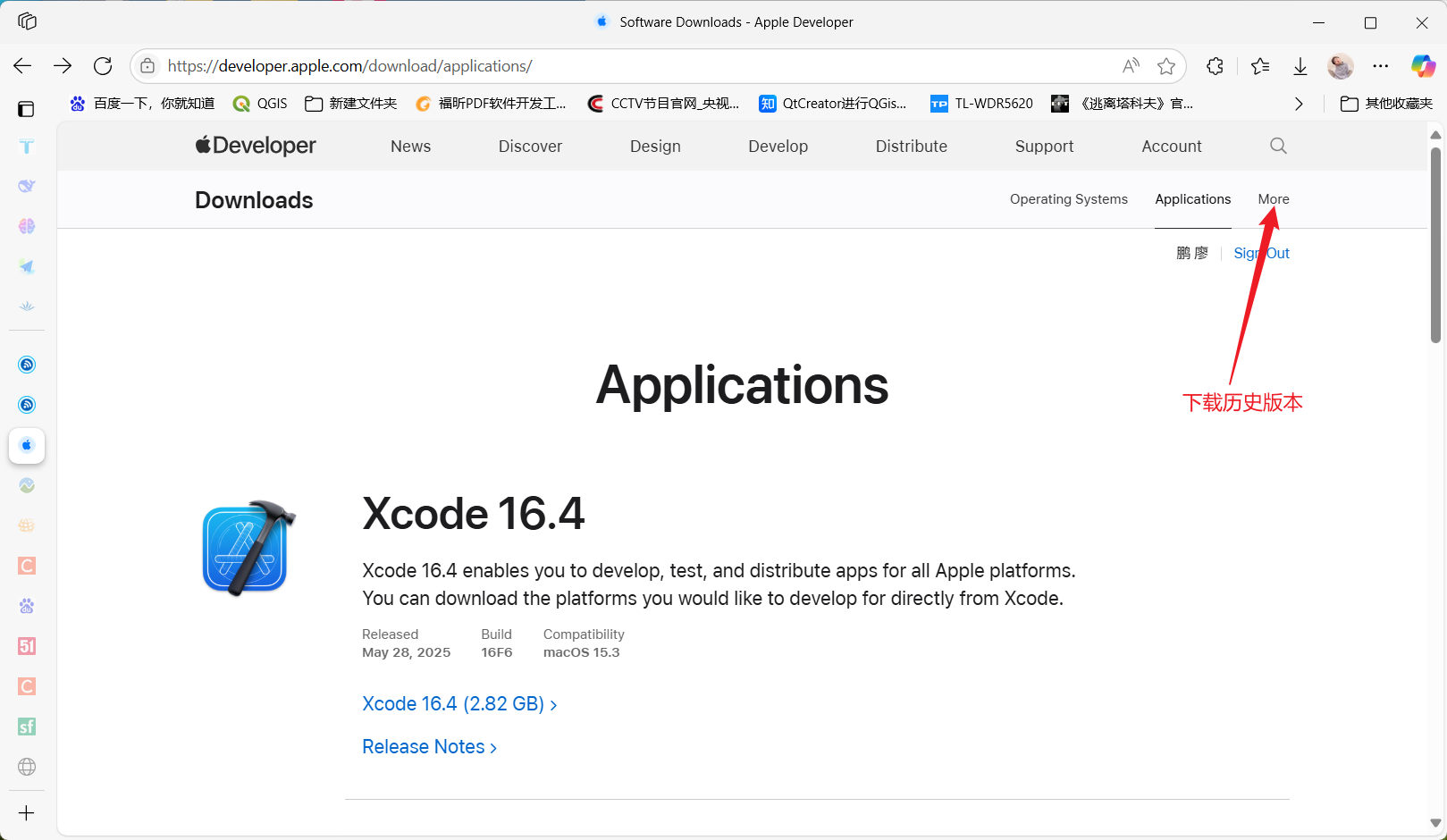Go to the Apple Developer home logo
This screenshot has height=840, width=1447.
[x=256, y=146]
